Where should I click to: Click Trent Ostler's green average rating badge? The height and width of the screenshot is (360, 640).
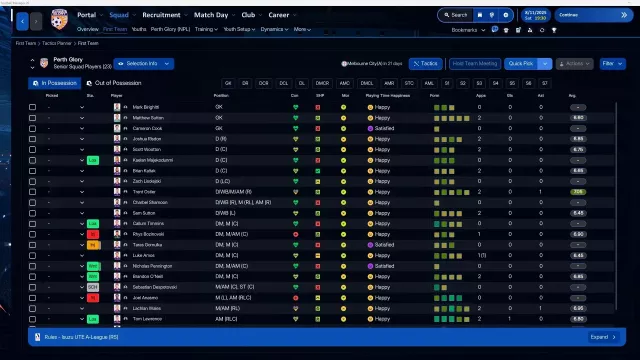coord(578,192)
